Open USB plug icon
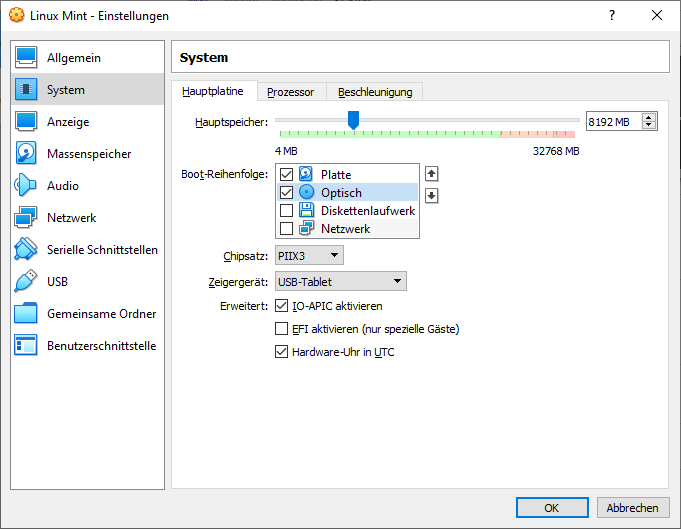 click(x=26, y=281)
